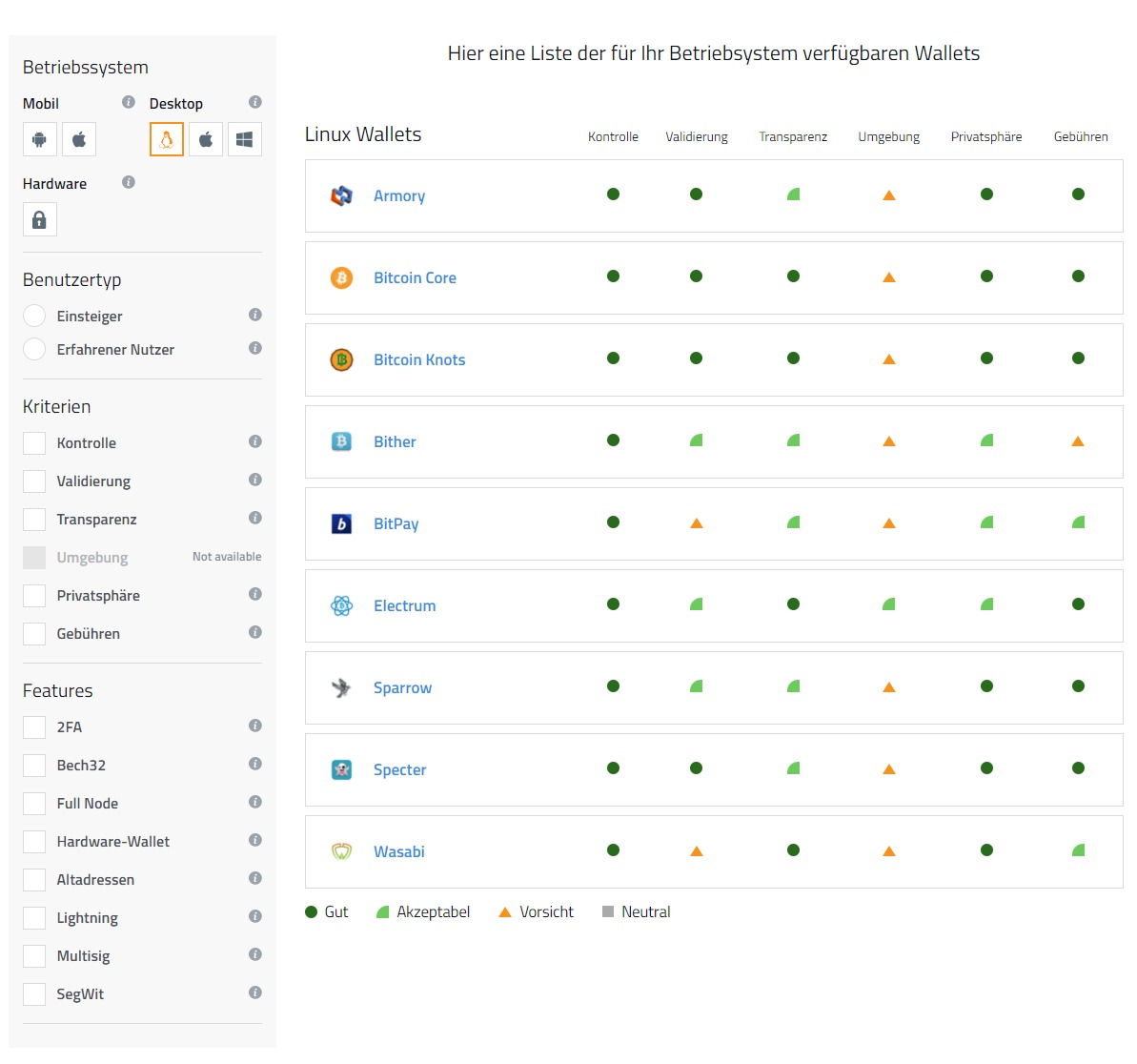This screenshot has height=1064, width=1137.
Task: Click the Bitcoin Knots wallet logo
Action: 341,359
